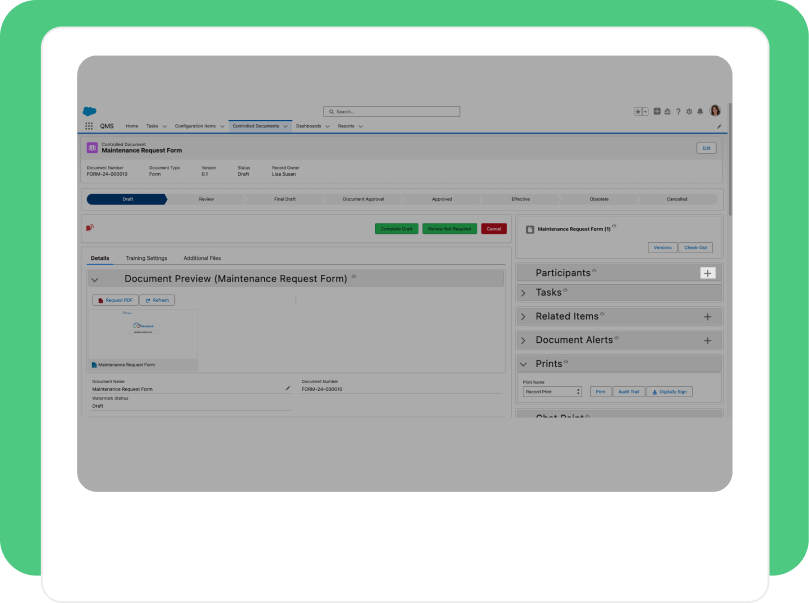
Task: Click the Salesforce cloud logo
Action: 90,111
